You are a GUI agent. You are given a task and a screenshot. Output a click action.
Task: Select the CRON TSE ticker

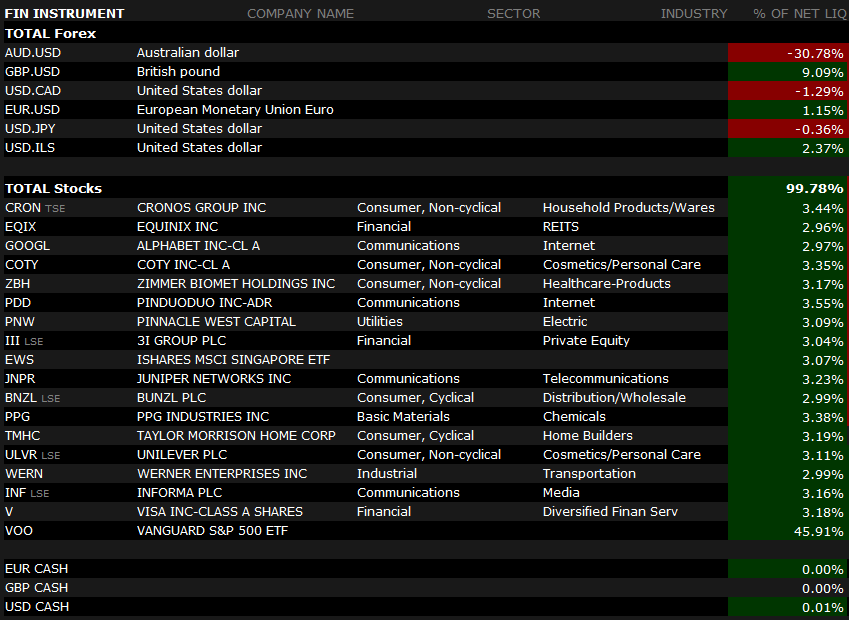(35, 207)
